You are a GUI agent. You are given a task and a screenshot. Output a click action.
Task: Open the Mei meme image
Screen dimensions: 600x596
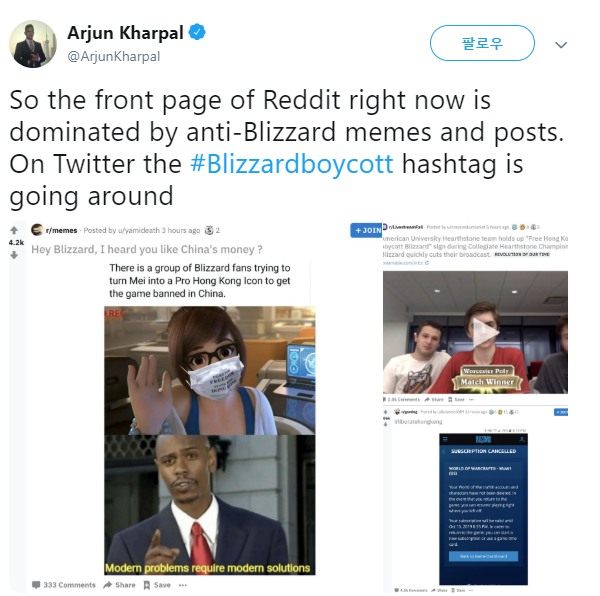(x=210, y=370)
